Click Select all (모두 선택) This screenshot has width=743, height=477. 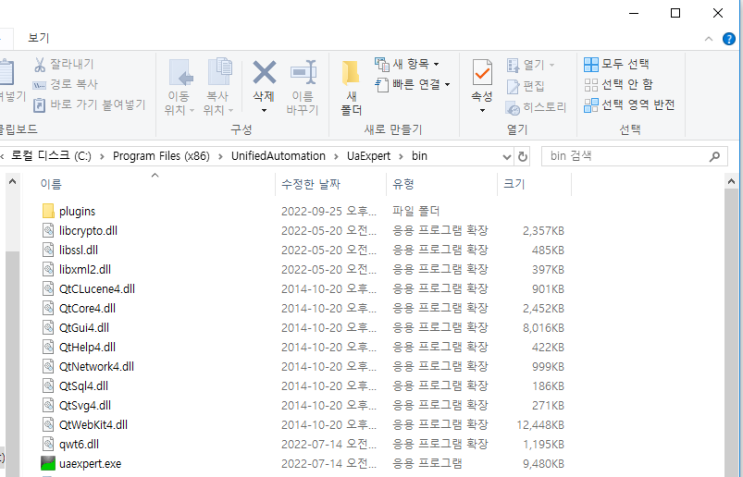[x=616, y=64]
